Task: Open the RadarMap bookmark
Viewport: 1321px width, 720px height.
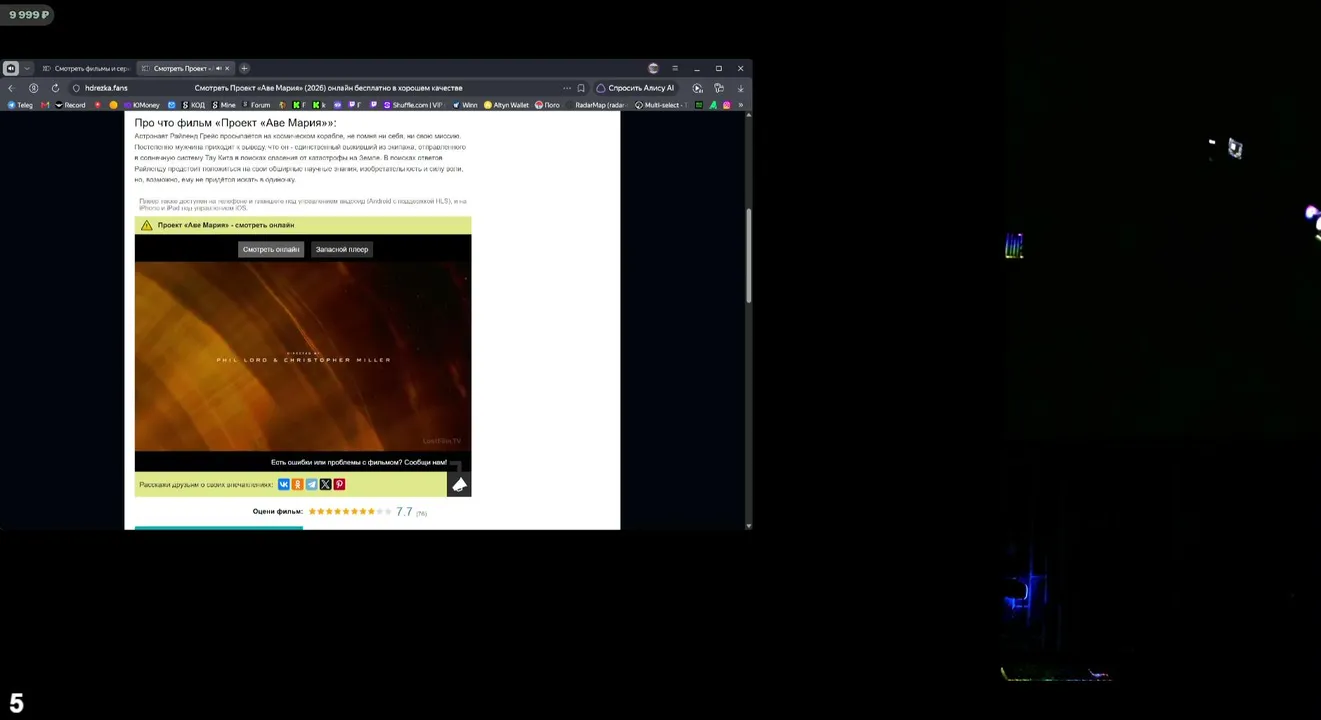Action: pos(596,105)
